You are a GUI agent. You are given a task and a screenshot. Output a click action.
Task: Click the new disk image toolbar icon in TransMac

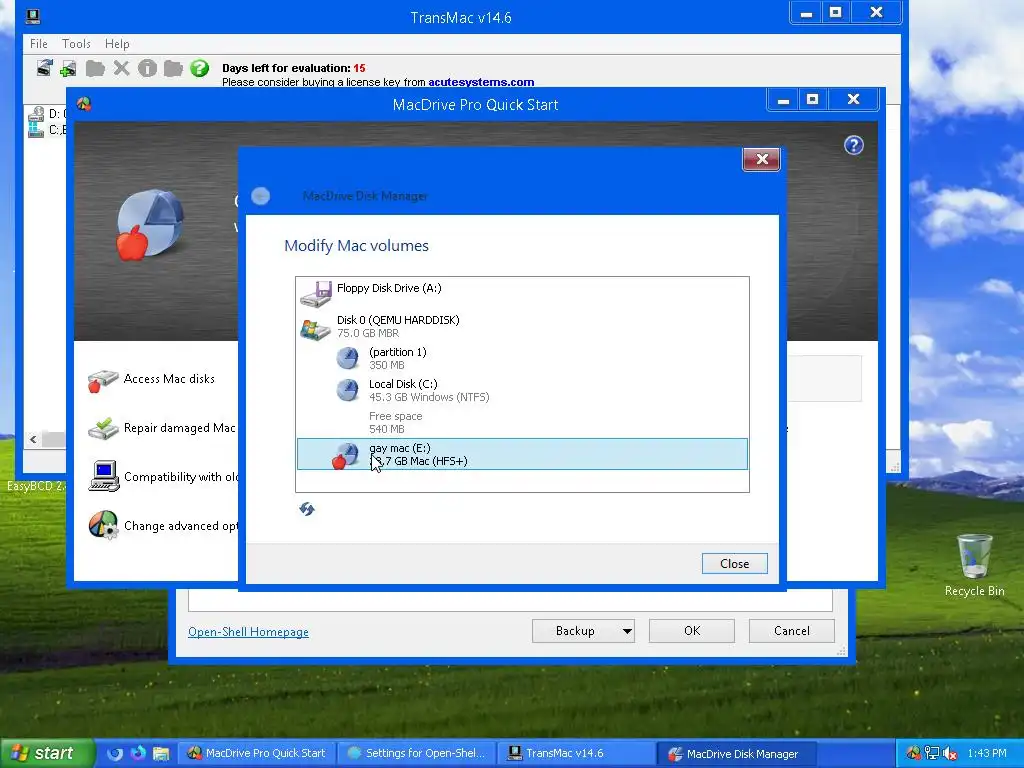[68, 68]
